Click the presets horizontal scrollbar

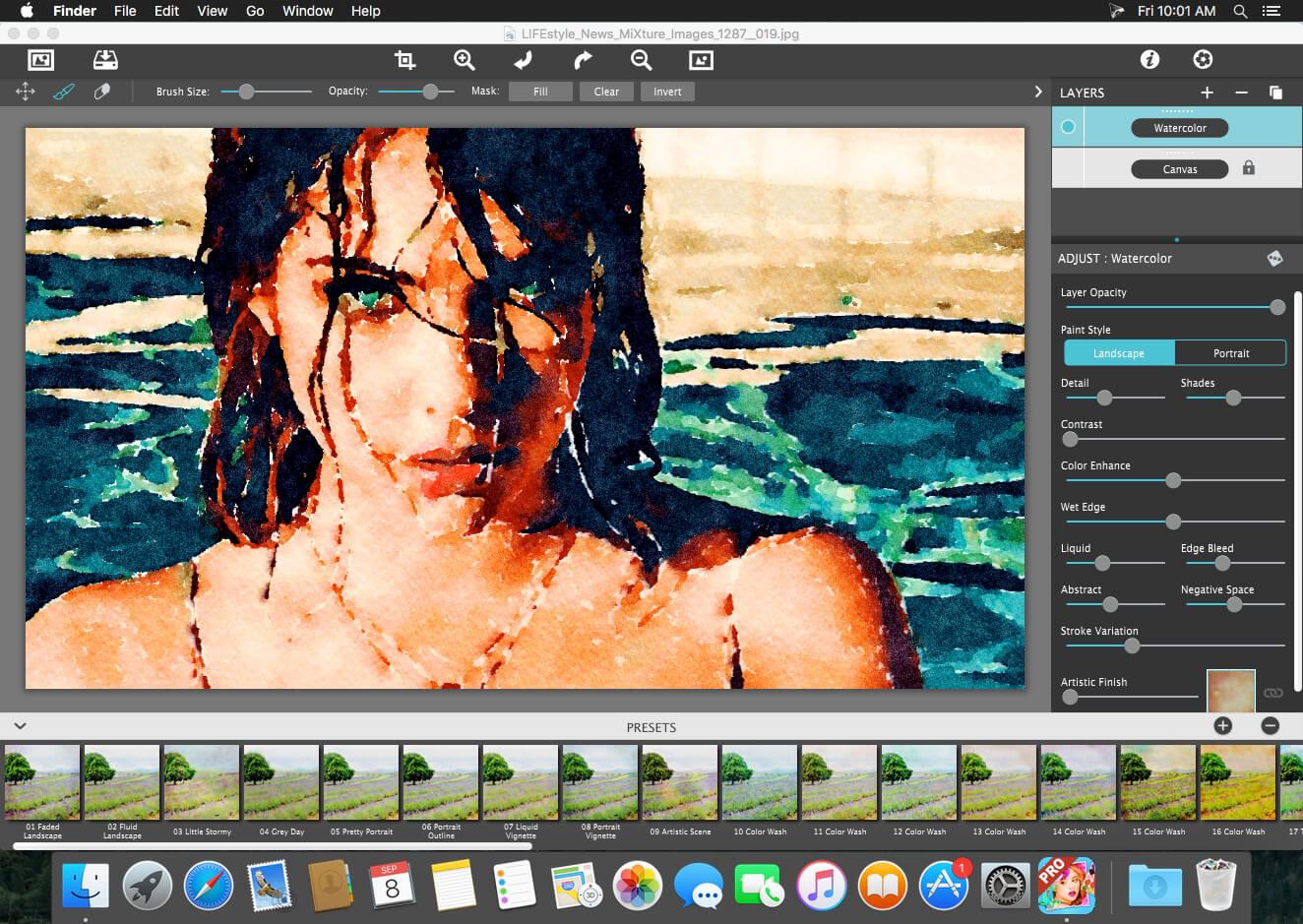[273, 845]
